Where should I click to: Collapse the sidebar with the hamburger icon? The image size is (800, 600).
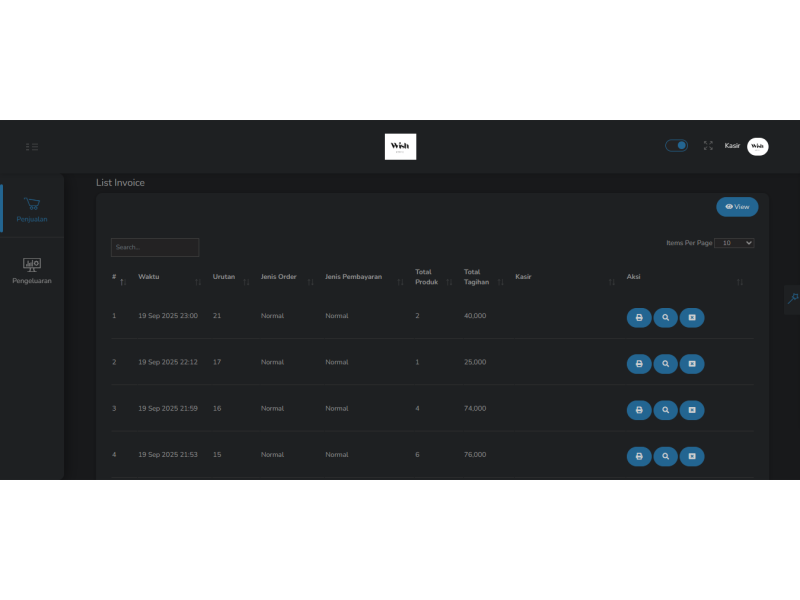(x=32, y=147)
